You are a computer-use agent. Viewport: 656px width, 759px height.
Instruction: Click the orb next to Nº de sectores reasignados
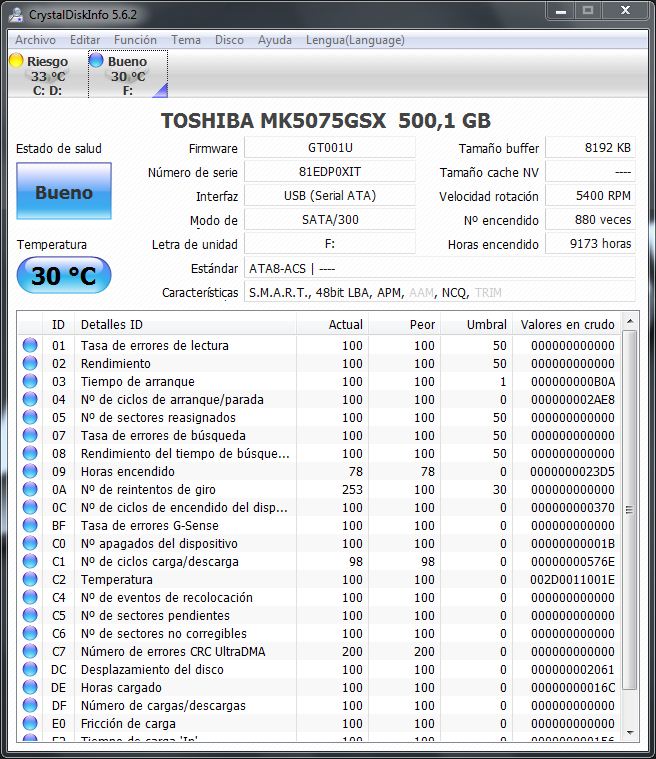(x=30, y=417)
